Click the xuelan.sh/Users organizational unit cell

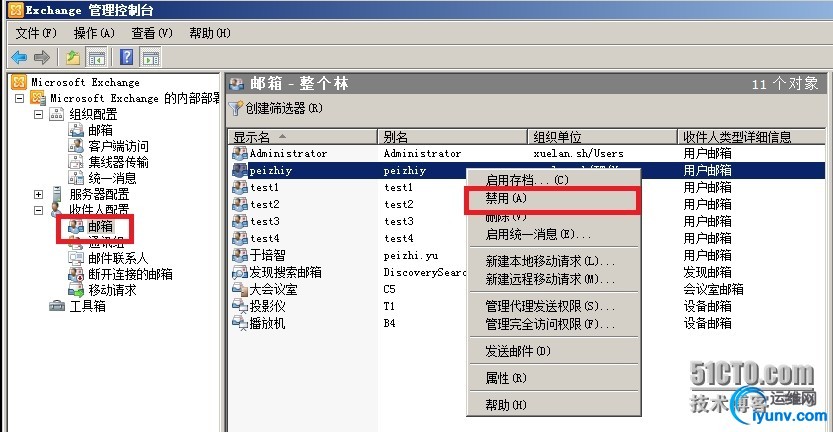tap(579, 154)
